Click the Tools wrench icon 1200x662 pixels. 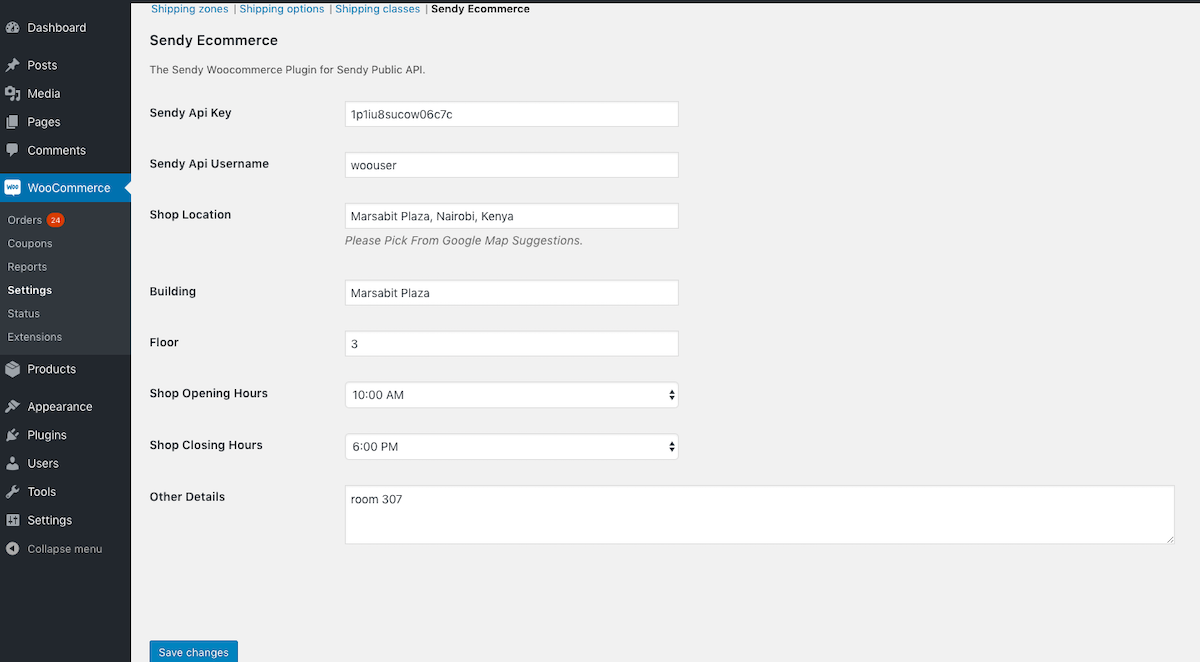click(13, 492)
